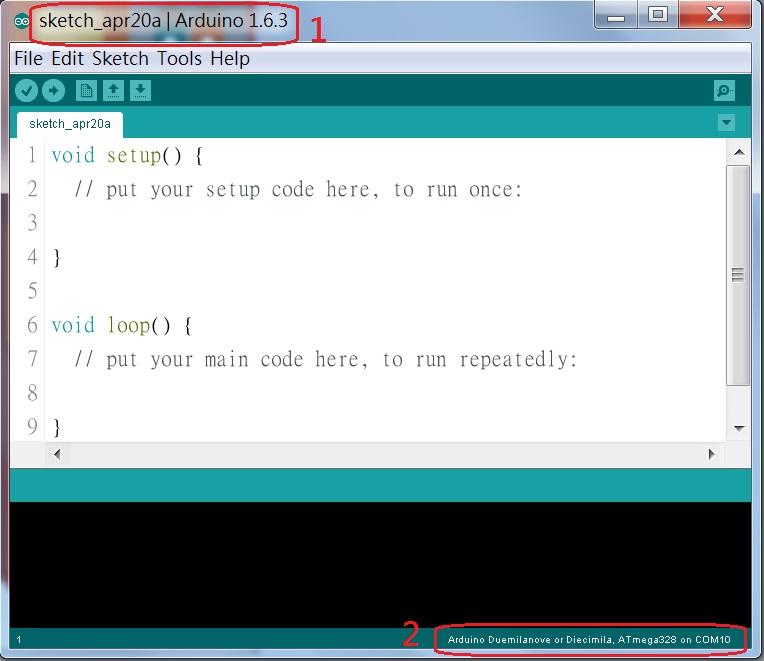
Task: Click the Verify checkmark button
Action: (26, 91)
